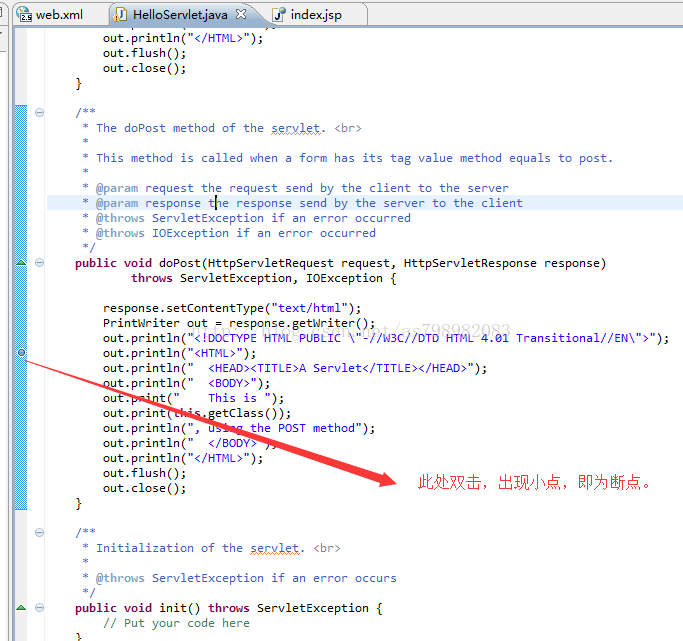Click the out.flush() line inside doPost
The width and height of the screenshot is (683, 641).
click(144, 473)
